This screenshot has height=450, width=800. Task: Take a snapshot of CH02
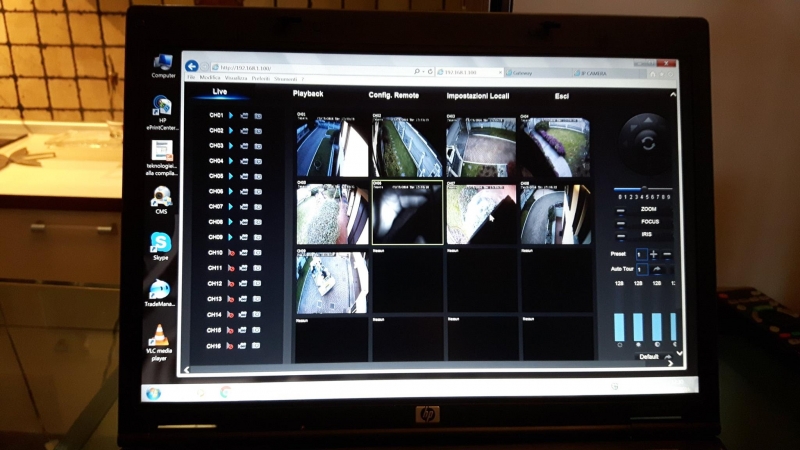click(258, 131)
